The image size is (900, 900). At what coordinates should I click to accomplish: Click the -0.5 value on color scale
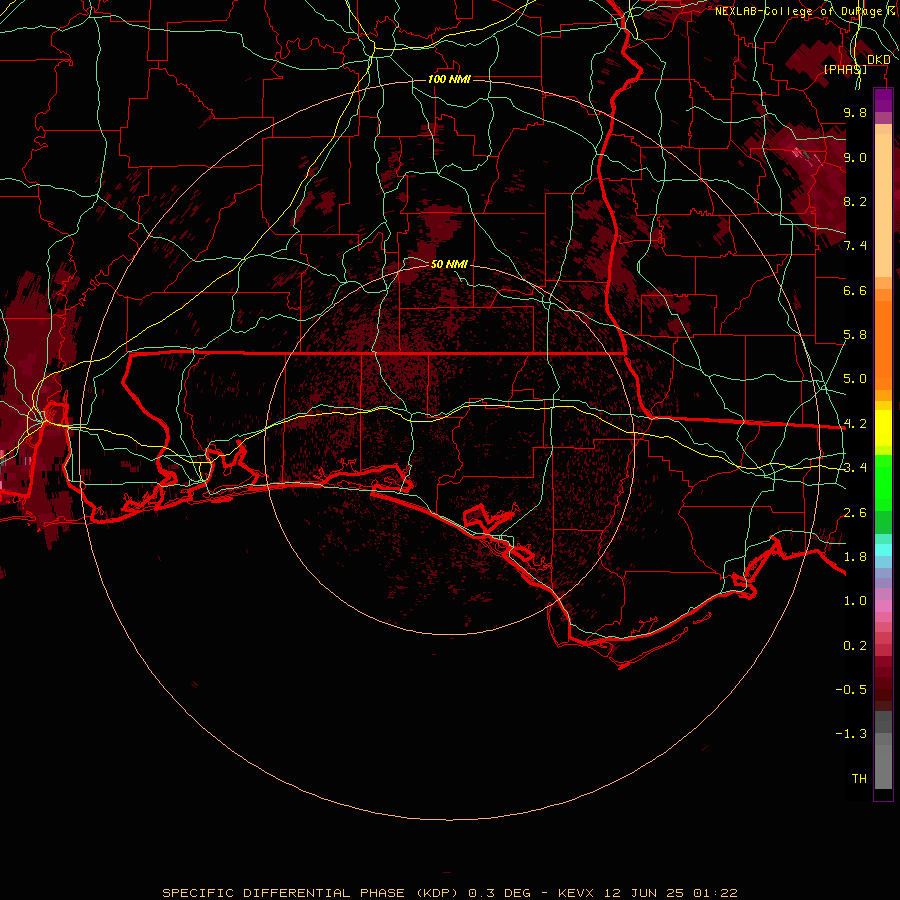coord(851,690)
